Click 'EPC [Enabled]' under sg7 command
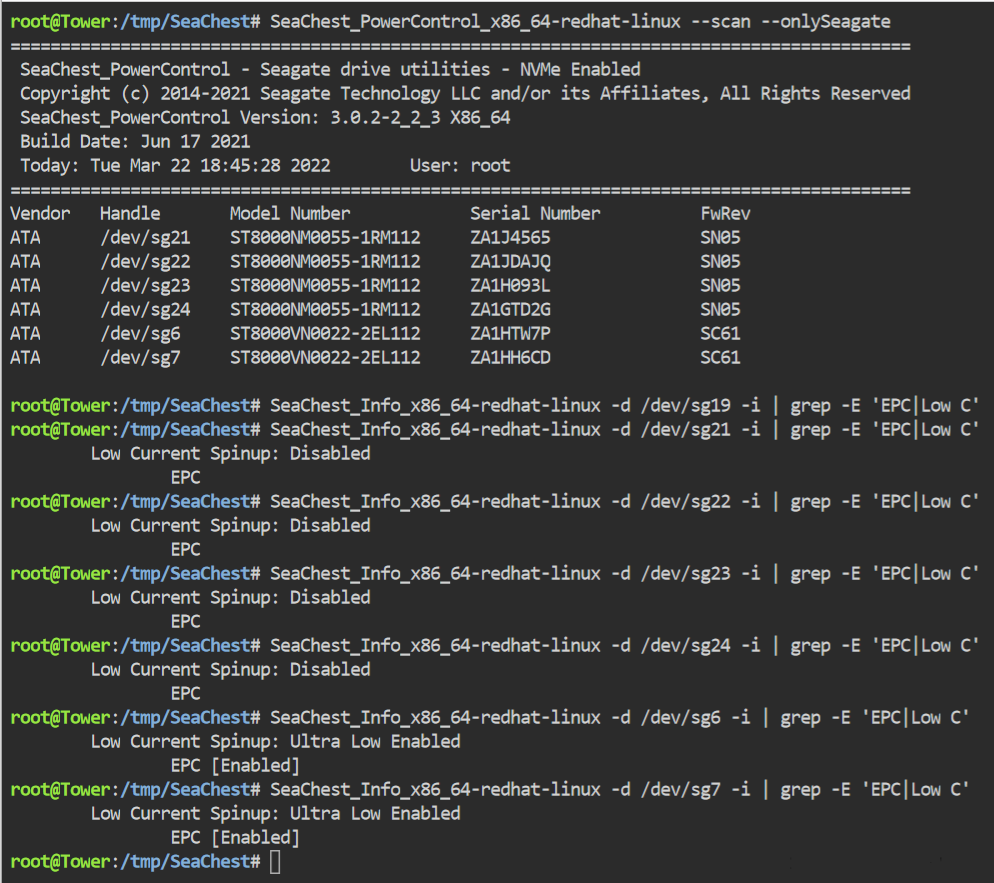 [x=235, y=838]
